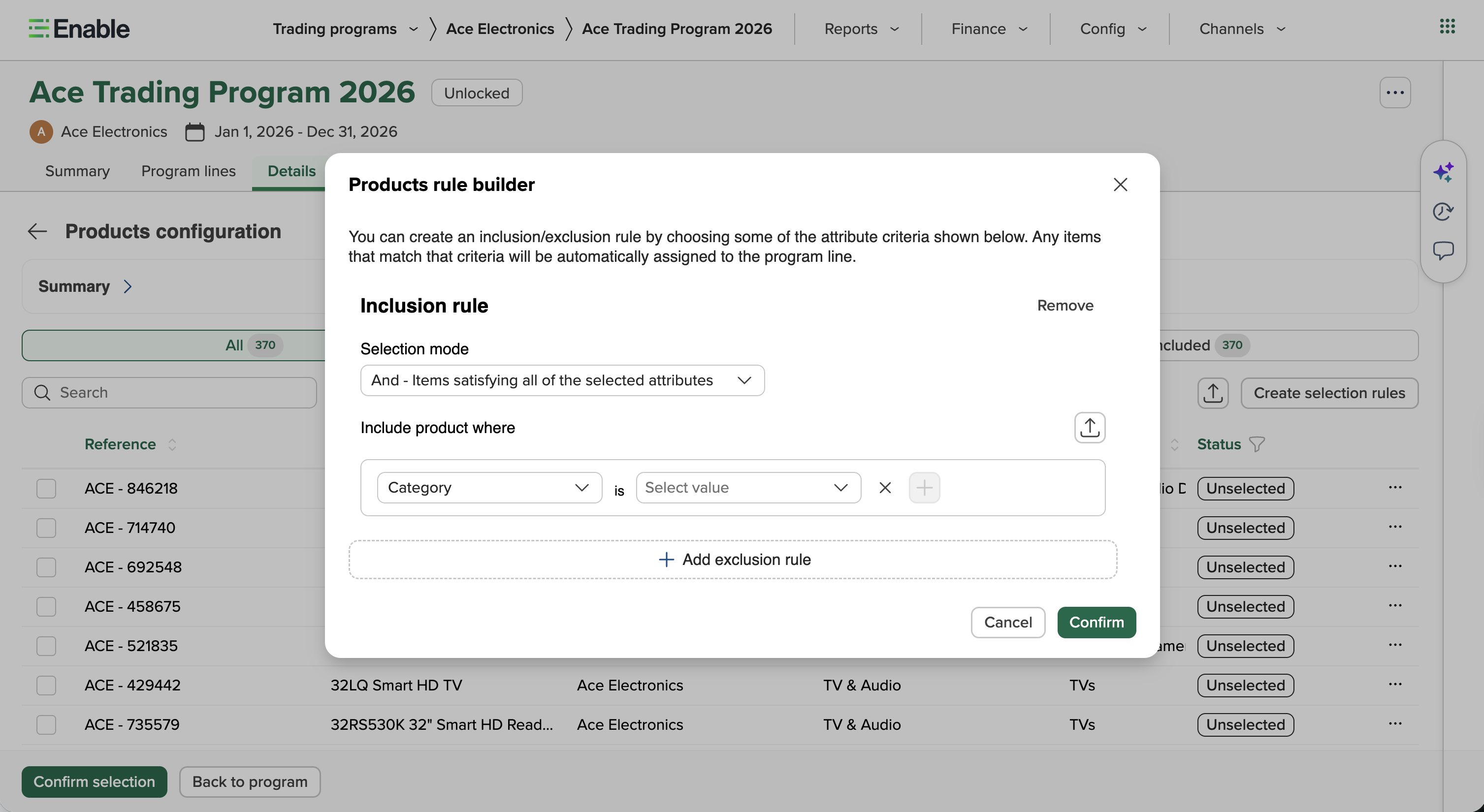Remove the Category condition with the X icon
The image size is (1484, 812).
(x=885, y=488)
